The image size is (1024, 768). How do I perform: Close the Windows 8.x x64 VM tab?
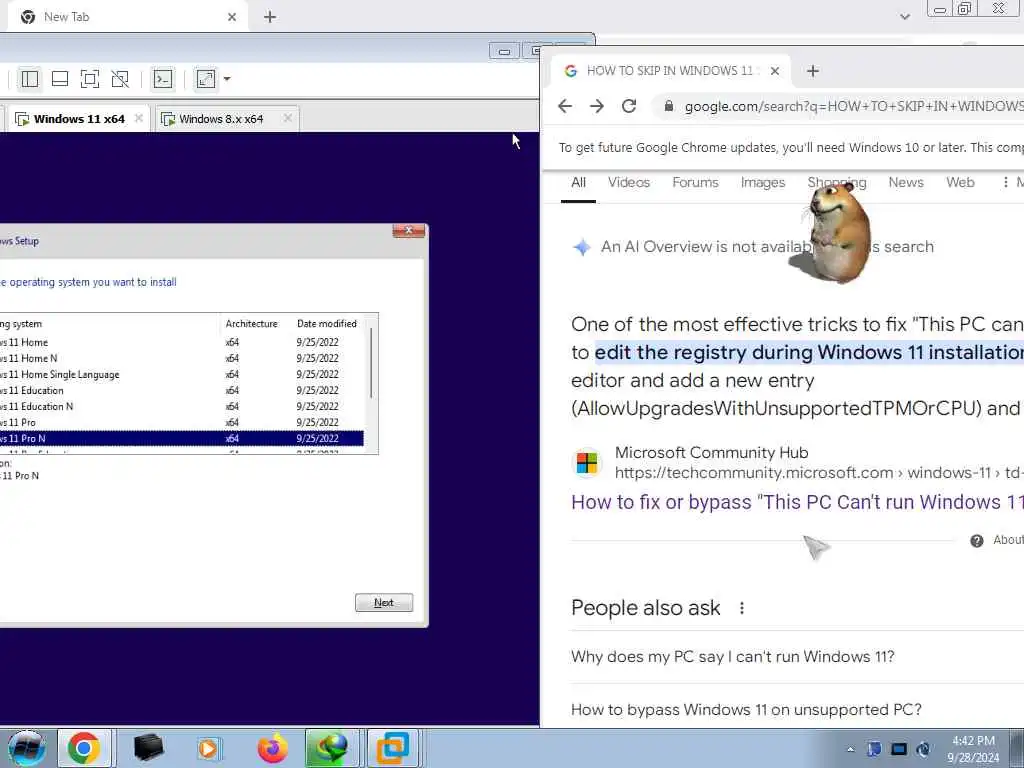(x=287, y=118)
